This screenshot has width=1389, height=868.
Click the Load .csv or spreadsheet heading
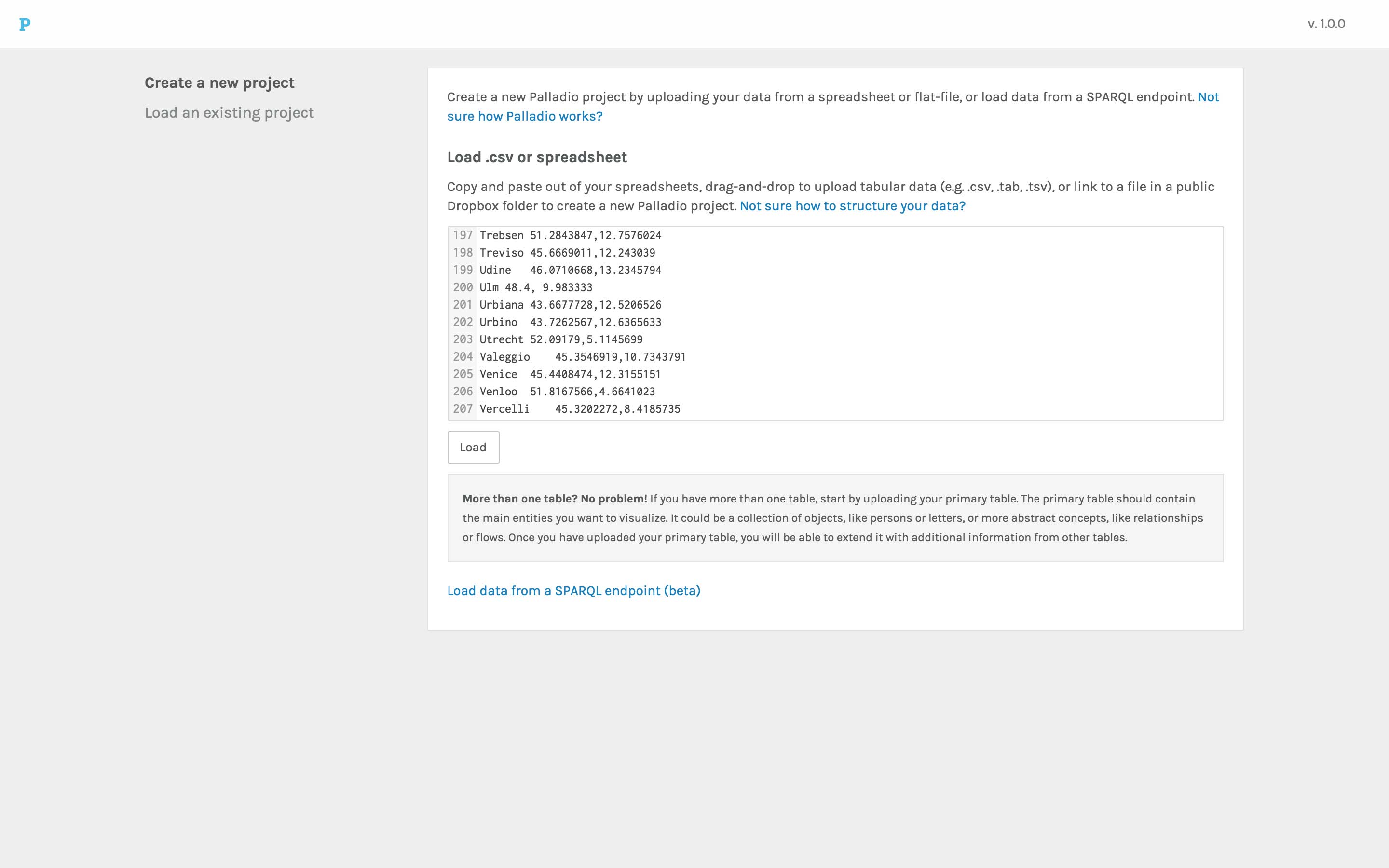(537, 157)
